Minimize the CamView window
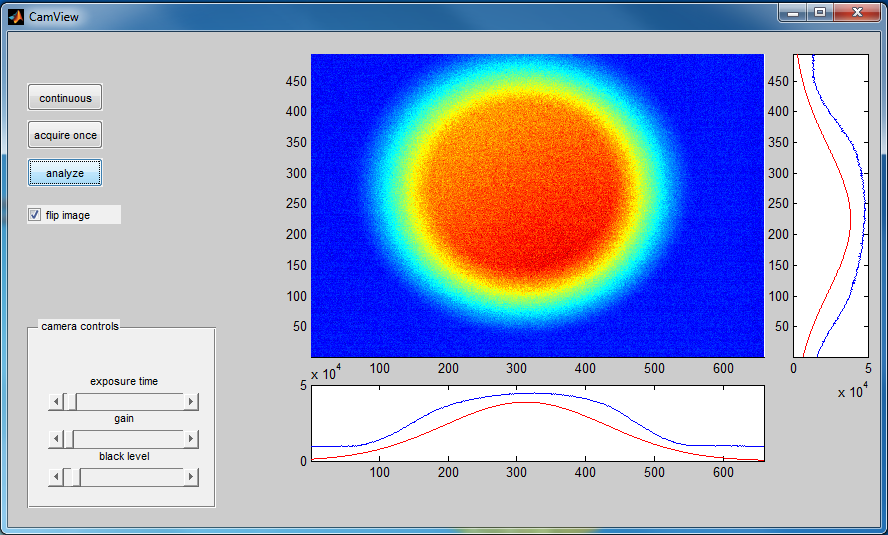 (x=793, y=13)
